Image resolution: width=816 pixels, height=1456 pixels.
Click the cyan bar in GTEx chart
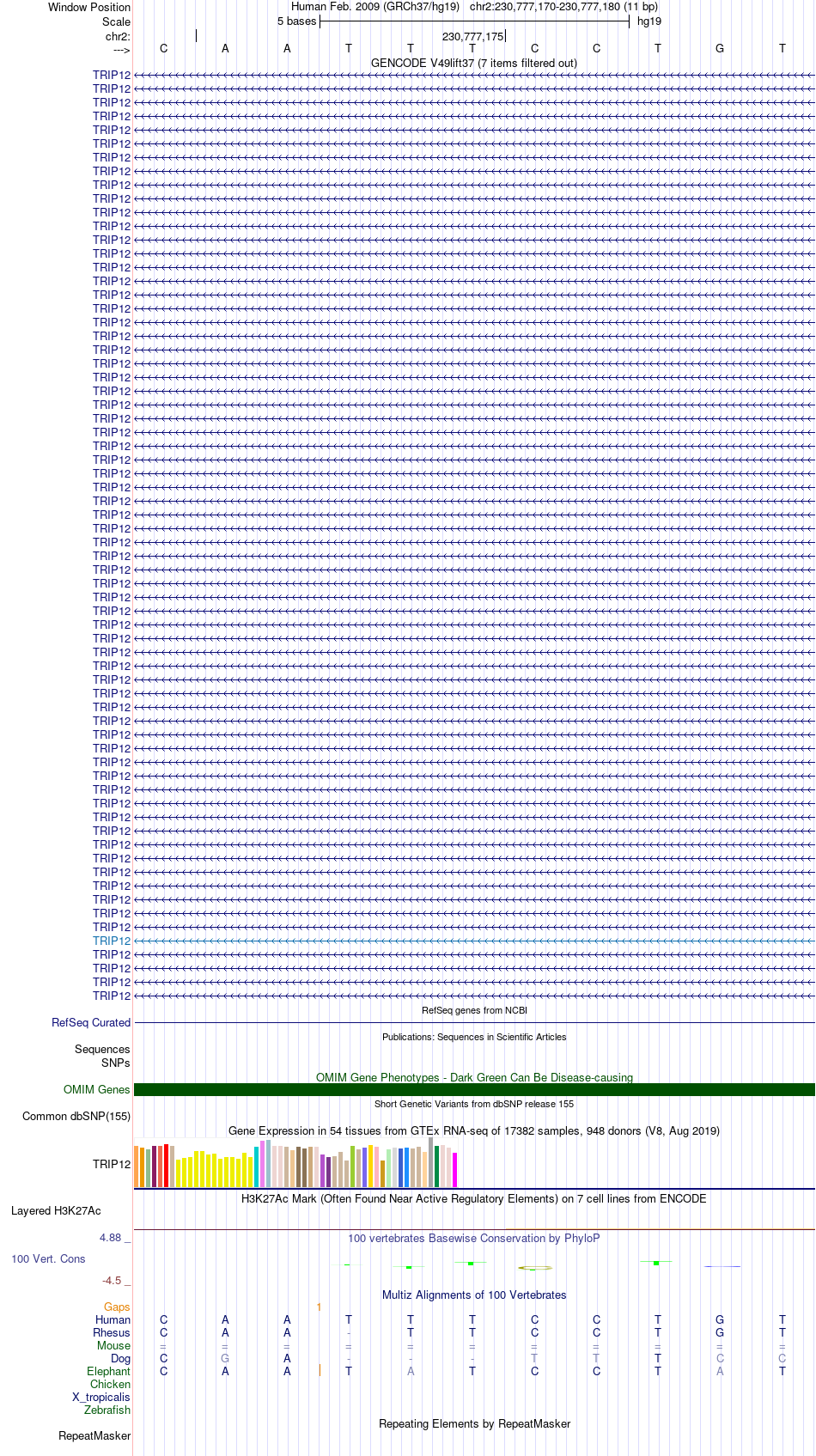256,1167
